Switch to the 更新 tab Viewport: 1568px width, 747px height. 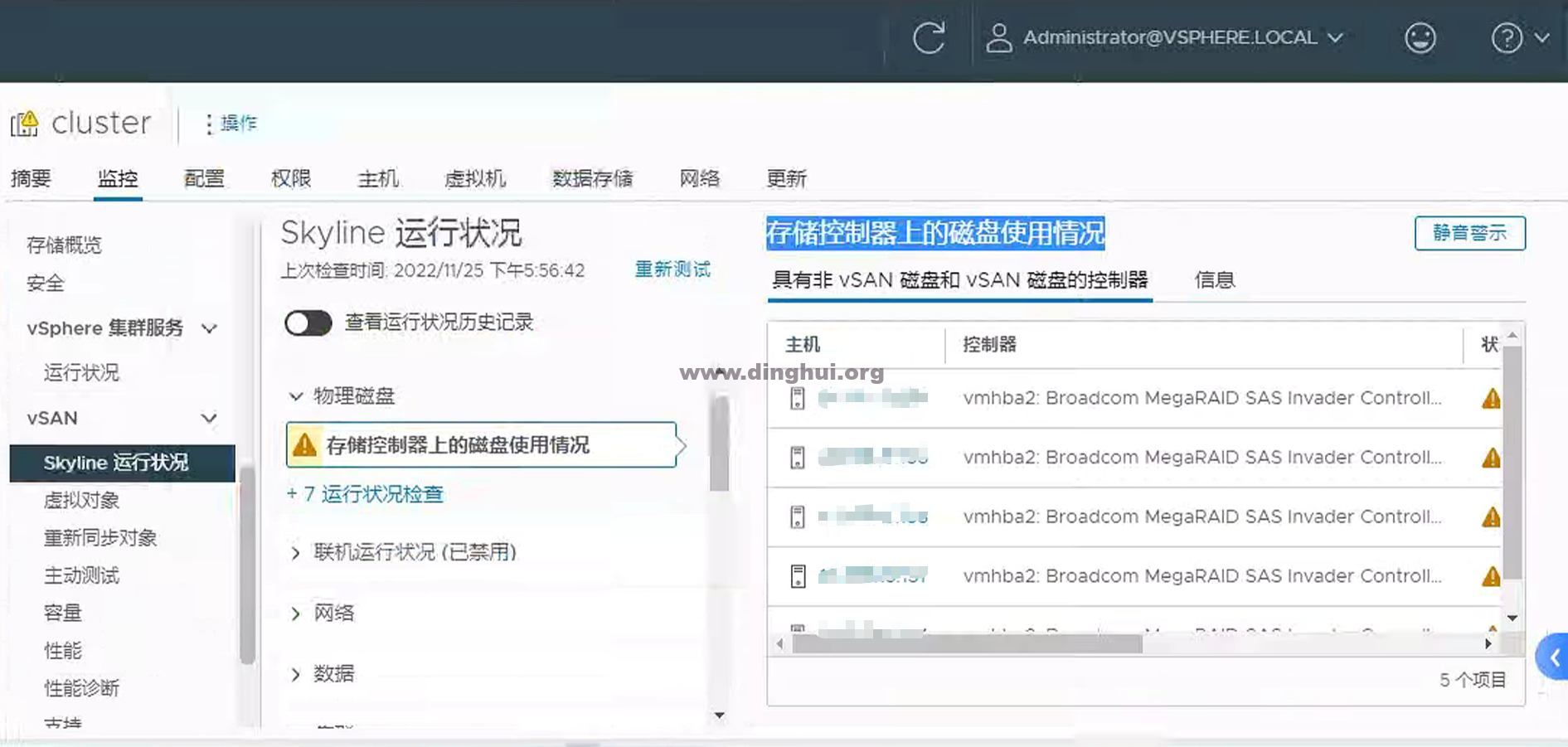pos(786,178)
